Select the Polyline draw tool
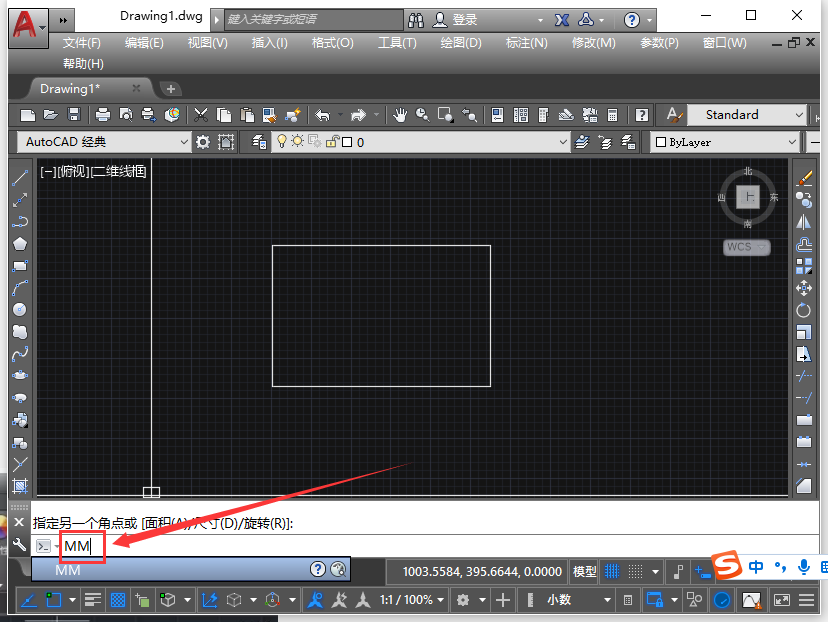Image resolution: width=828 pixels, height=622 pixels. pos(20,222)
